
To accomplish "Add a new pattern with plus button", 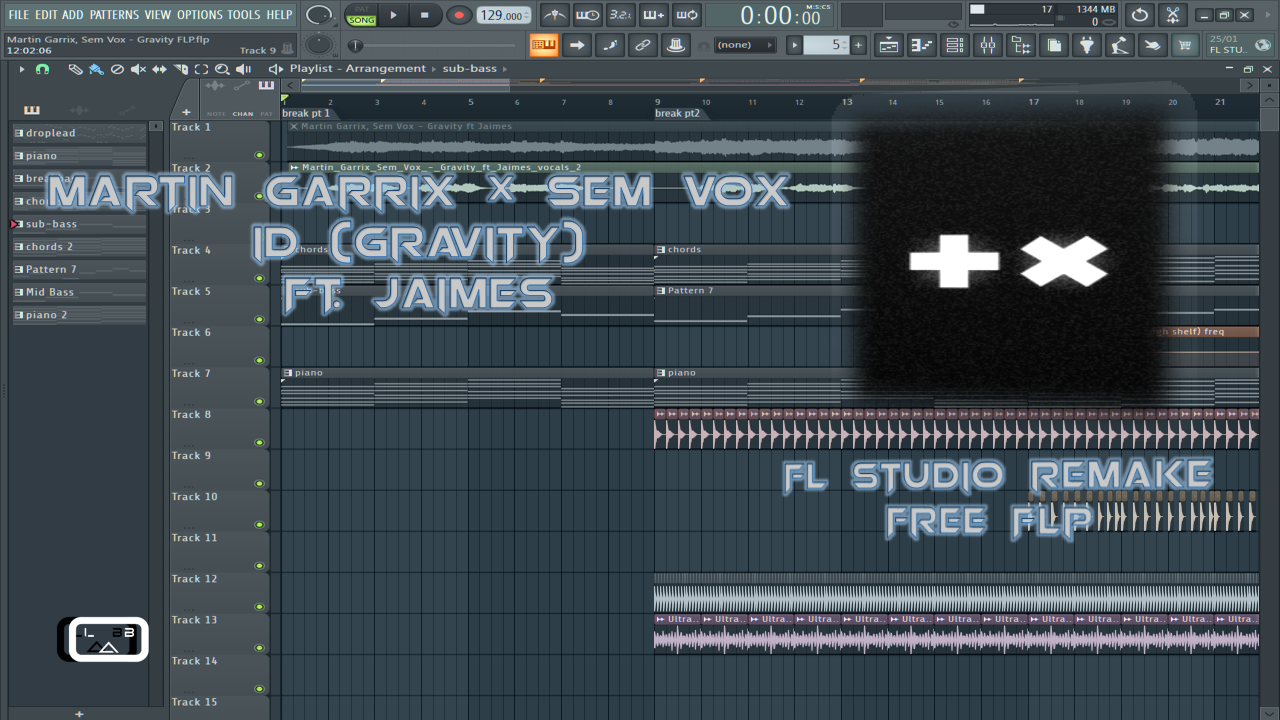I will 858,45.
